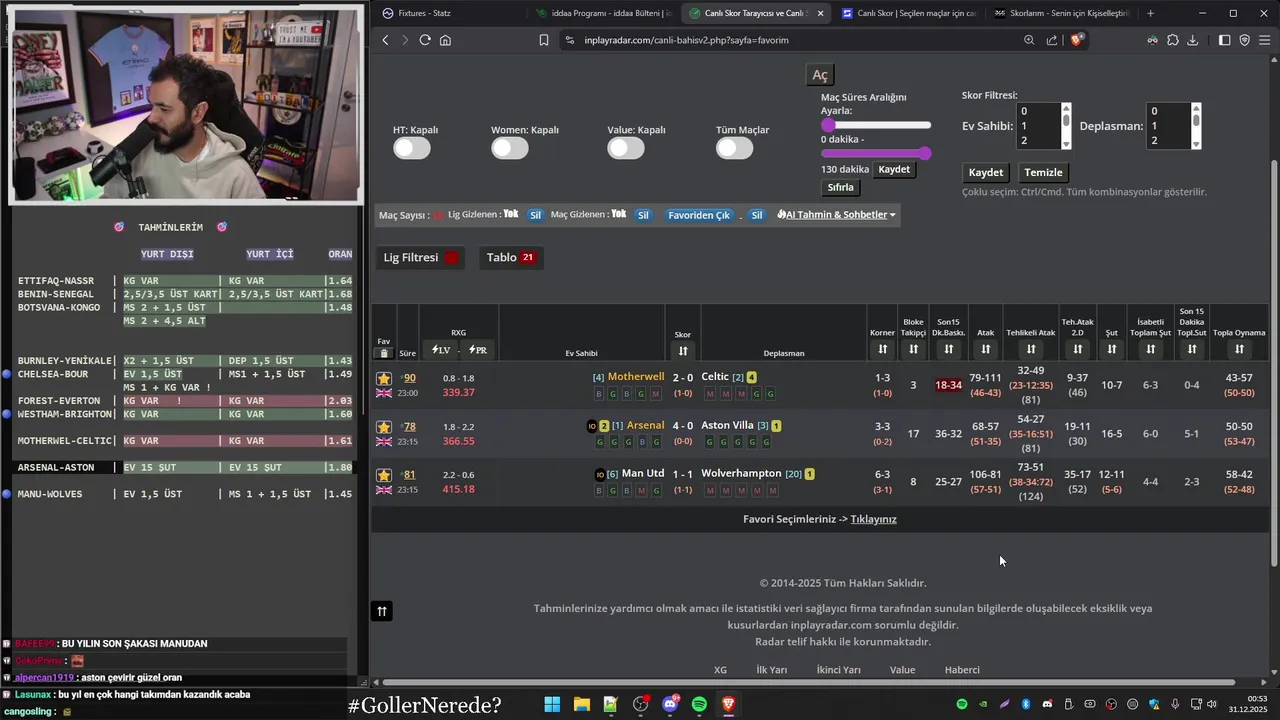Sort by Atak column arrows
The width and height of the screenshot is (1280, 720).
tap(985, 349)
